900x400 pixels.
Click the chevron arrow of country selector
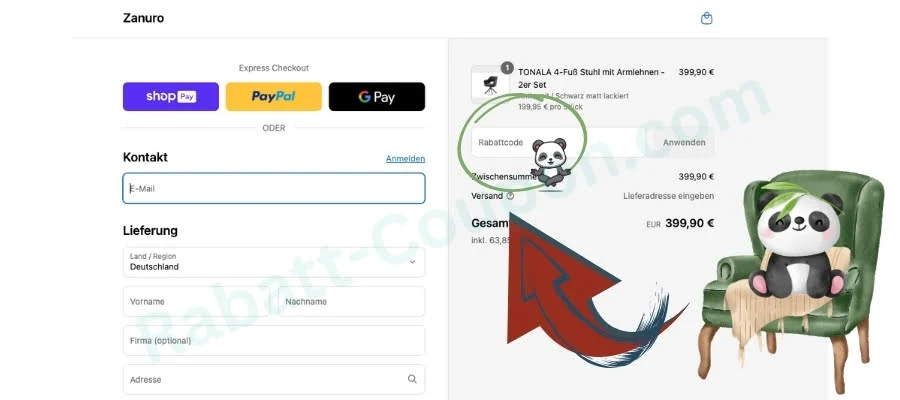click(x=412, y=262)
